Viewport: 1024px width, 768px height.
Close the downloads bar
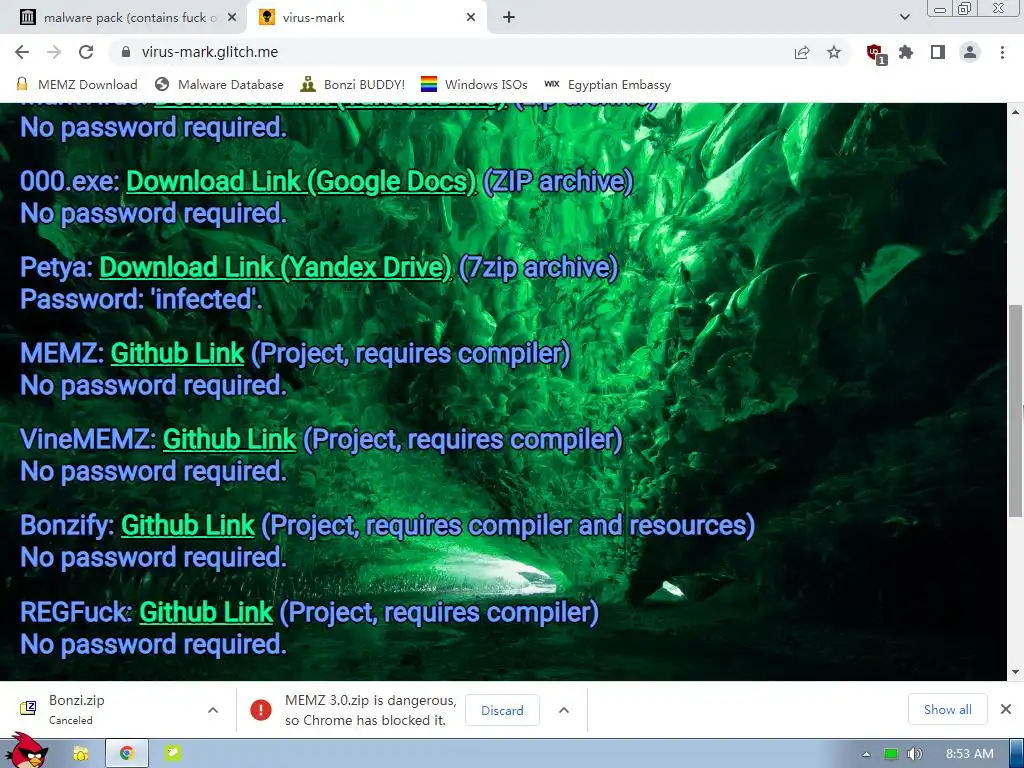pyautogui.click(x=1006, y=709)
